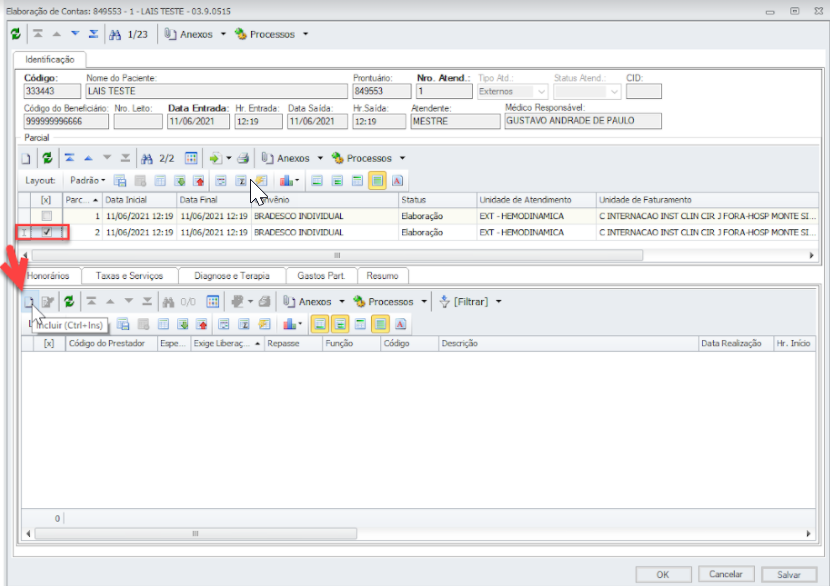The image size is (830, 586).
Task: Click red up-arrow icon in Honorários layout bar
Action: (202, 324)
